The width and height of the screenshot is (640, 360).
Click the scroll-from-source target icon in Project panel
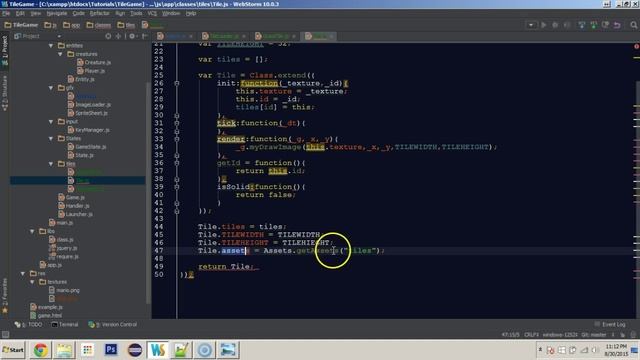click(108, 36)
